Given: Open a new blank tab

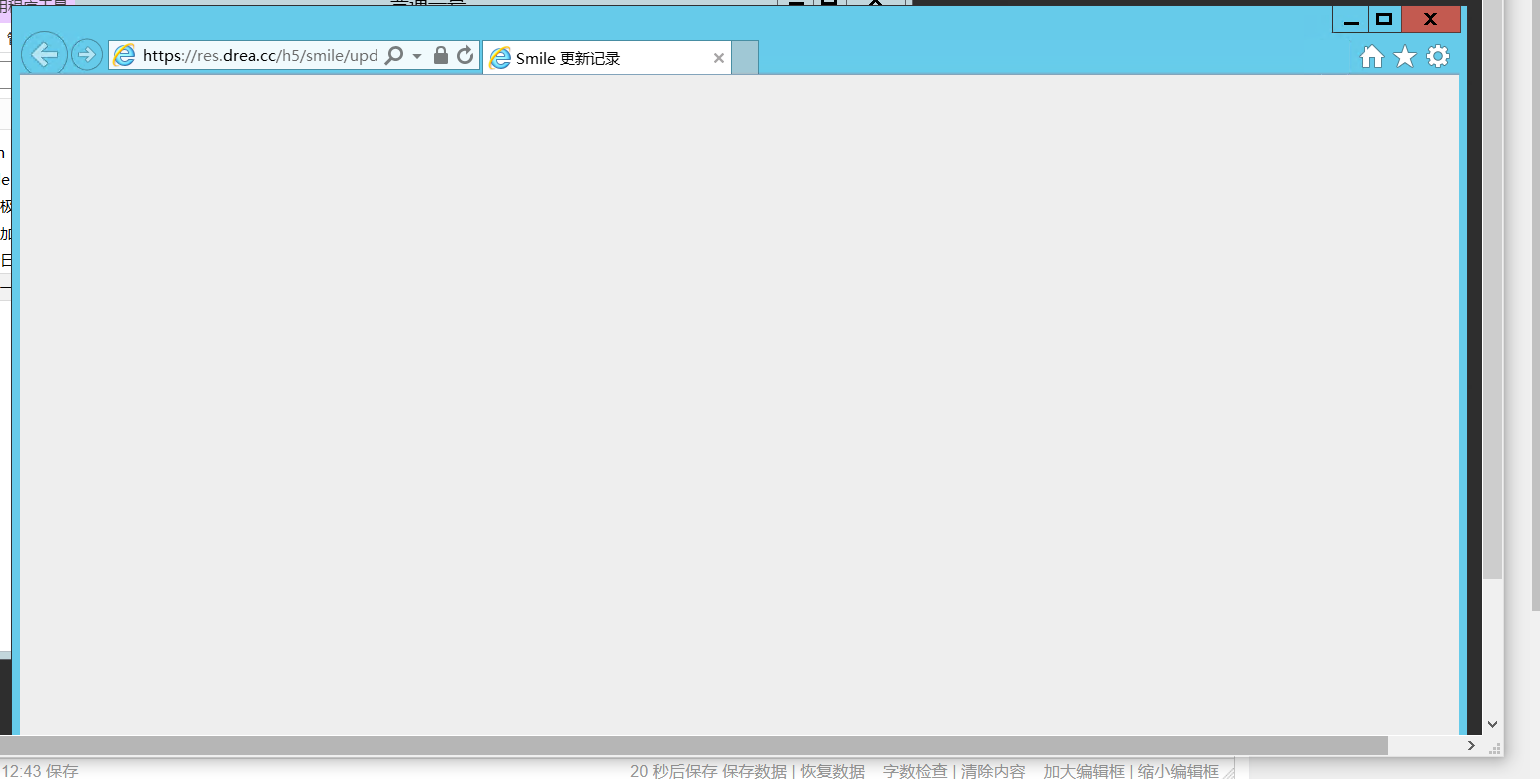Looking at the screenshot, I should point(745,58).
